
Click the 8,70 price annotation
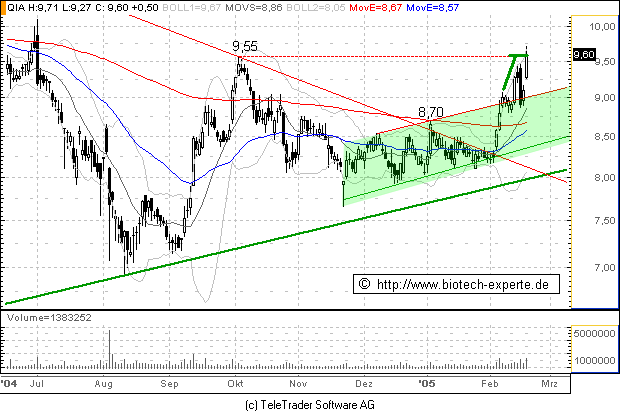click(430, 112)
